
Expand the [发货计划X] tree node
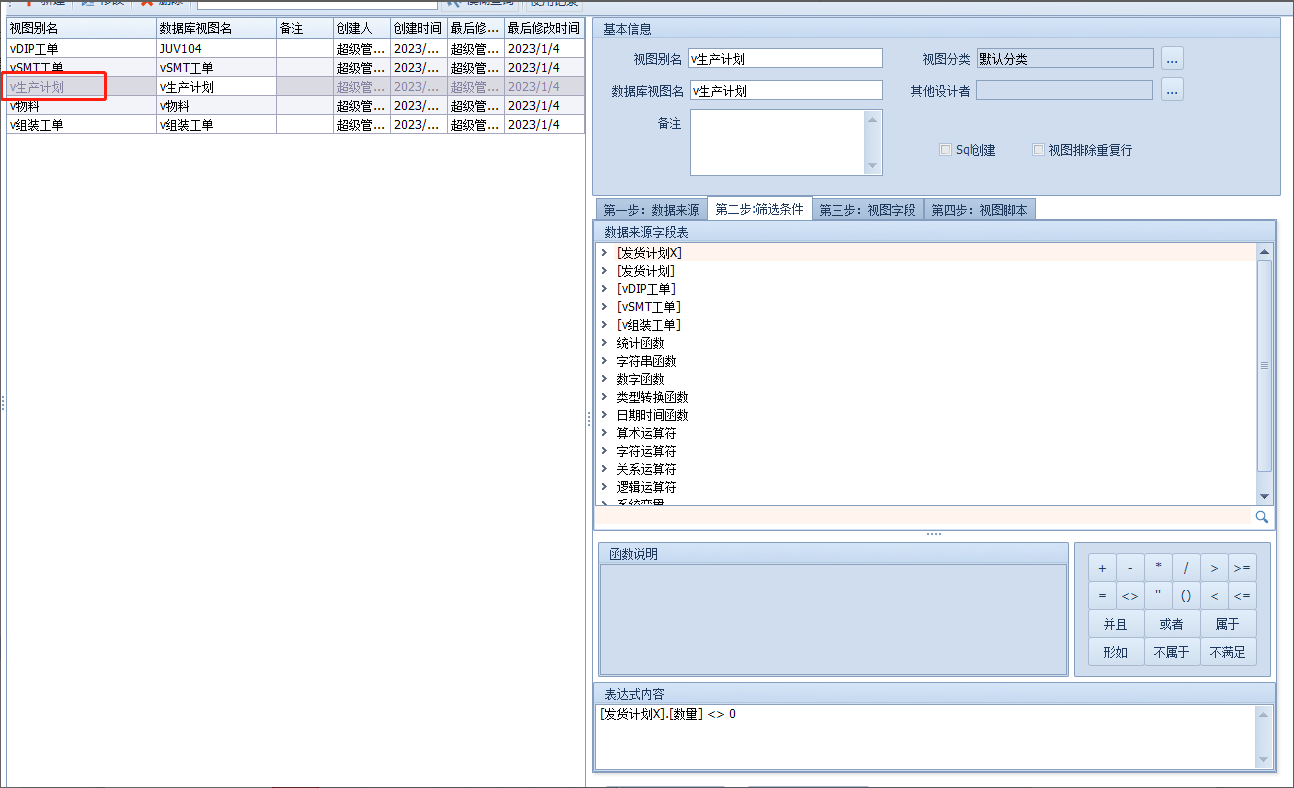[605, 253]
